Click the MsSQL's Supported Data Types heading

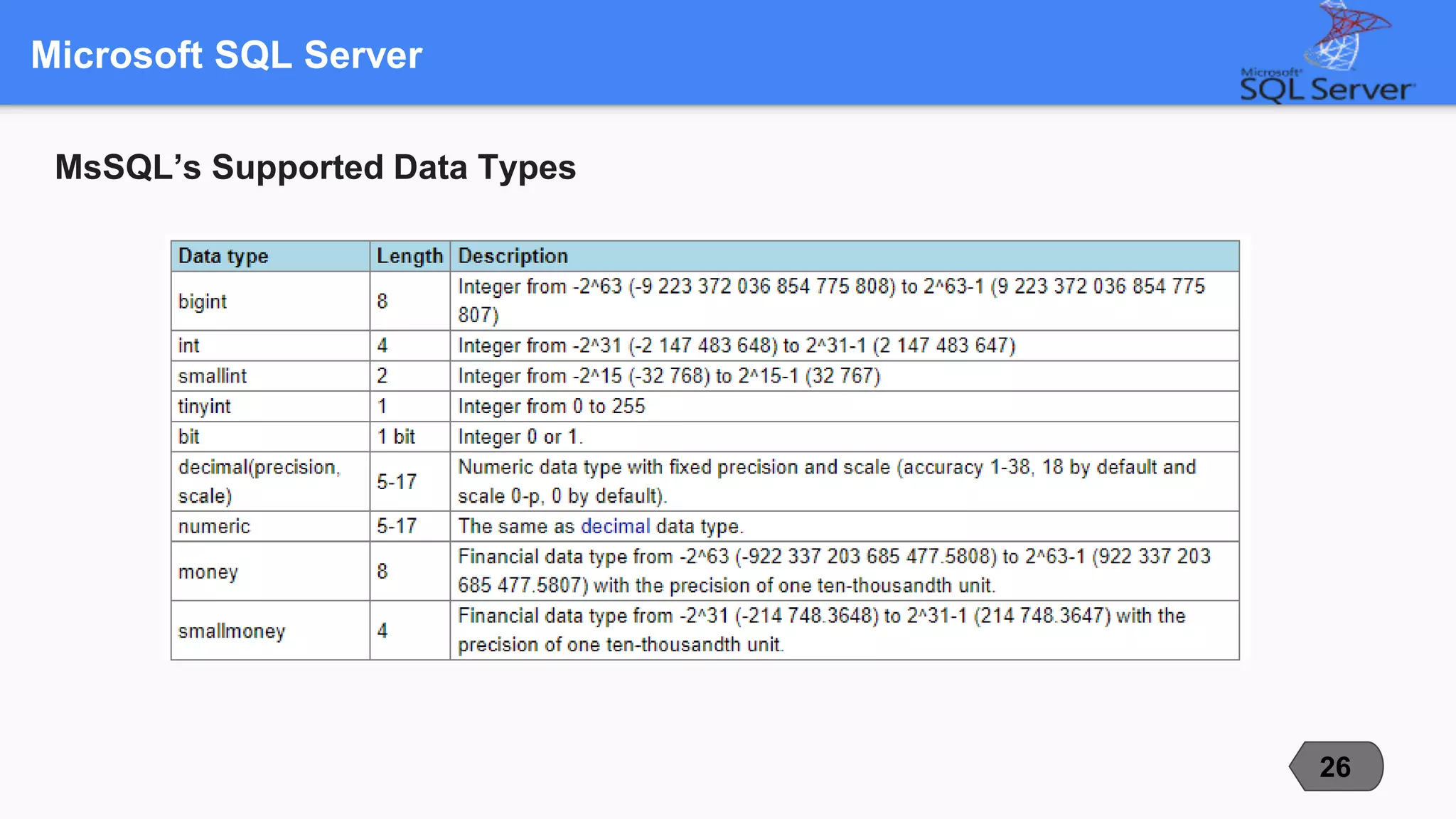[315, 168]
